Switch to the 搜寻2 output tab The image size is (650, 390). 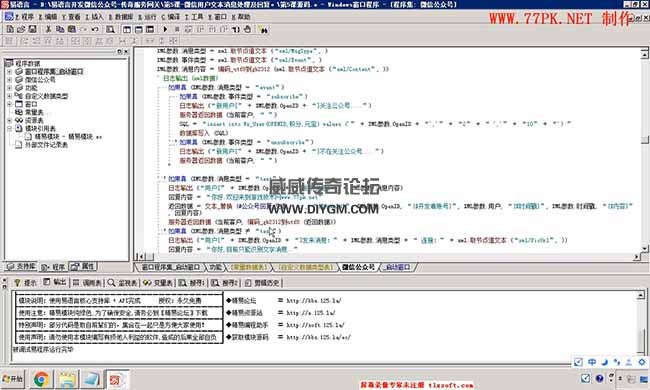(225, 283)
